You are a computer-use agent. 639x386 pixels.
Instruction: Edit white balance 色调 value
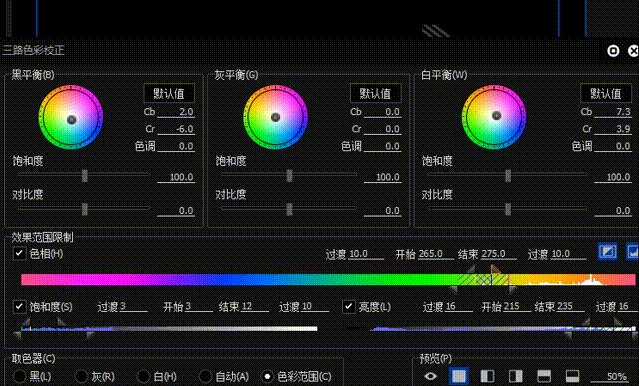click(x=613, y=146)
